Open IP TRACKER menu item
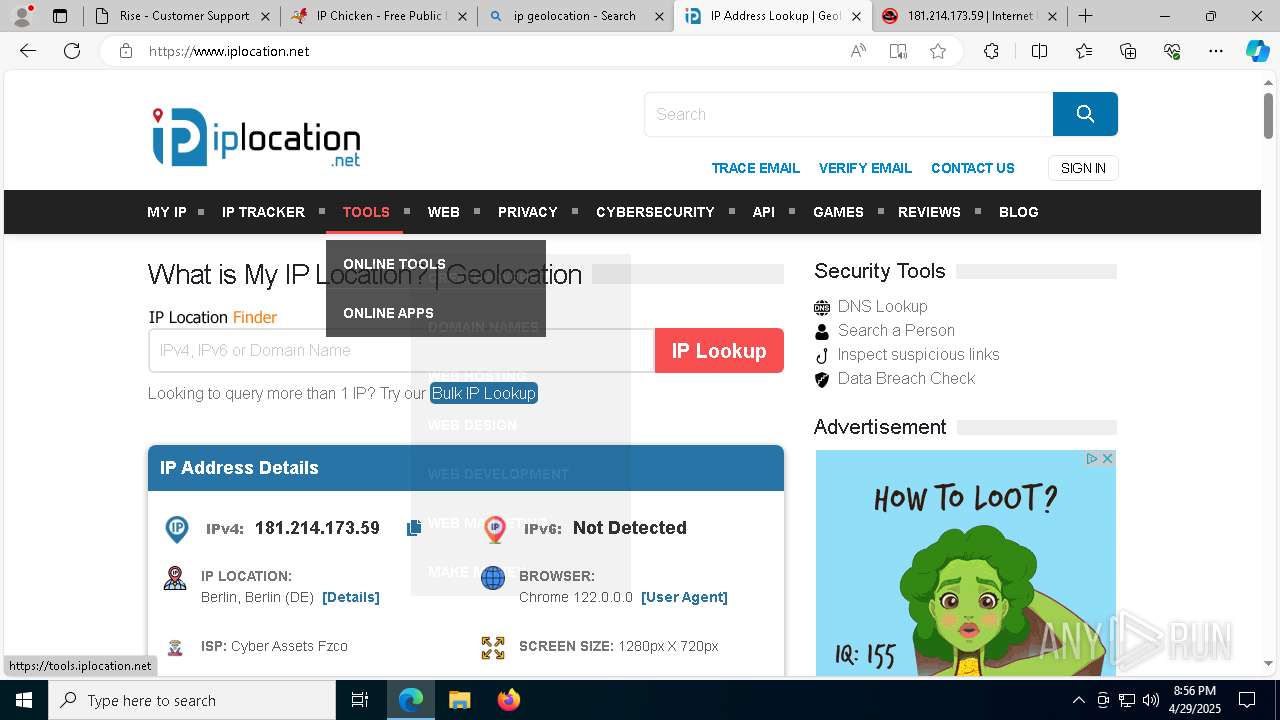 click(263, 212)
